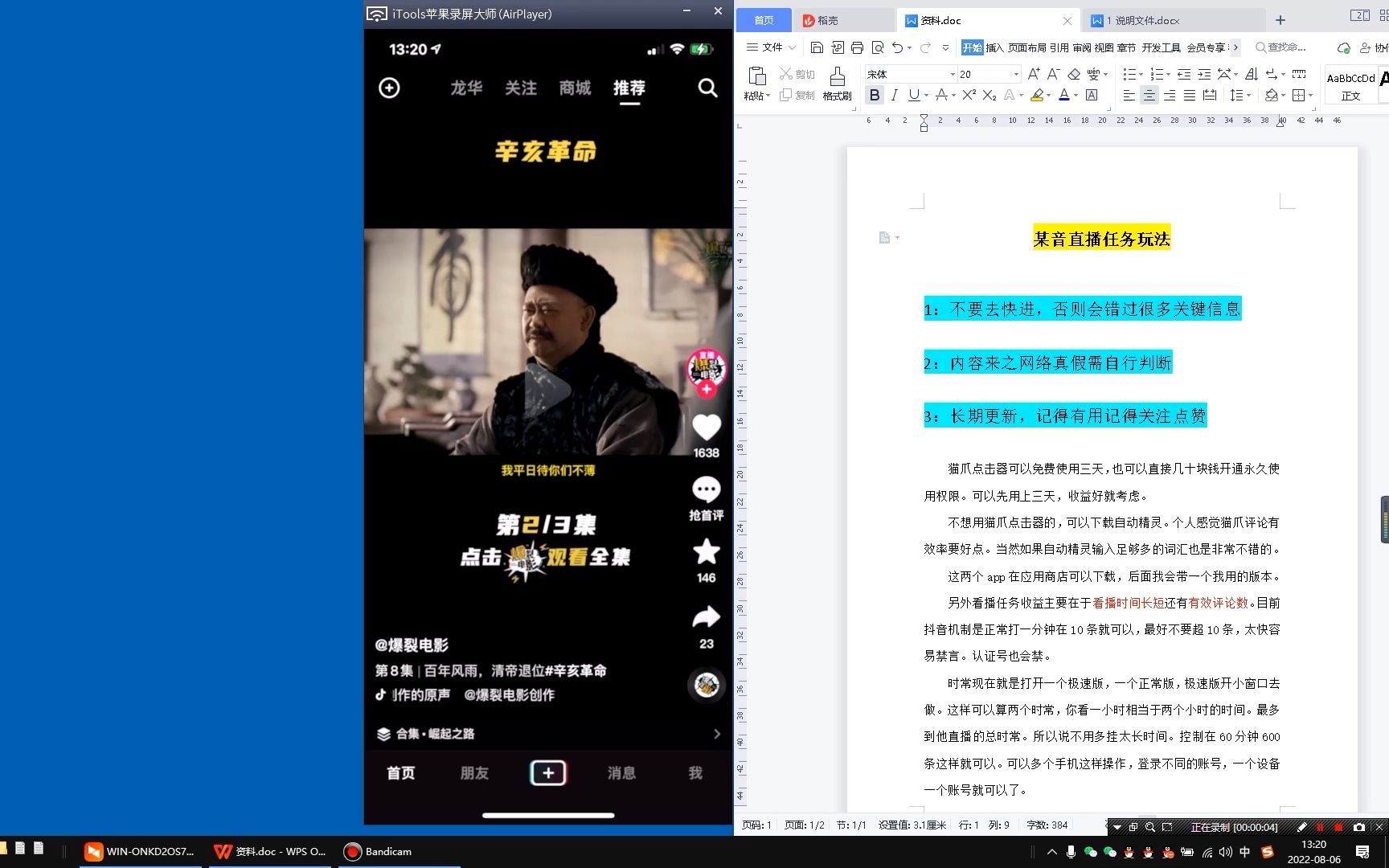This screenshot has width=1389, height=868.
Task: Open the font name dropdown (宋体)
Action: [953, 74]
